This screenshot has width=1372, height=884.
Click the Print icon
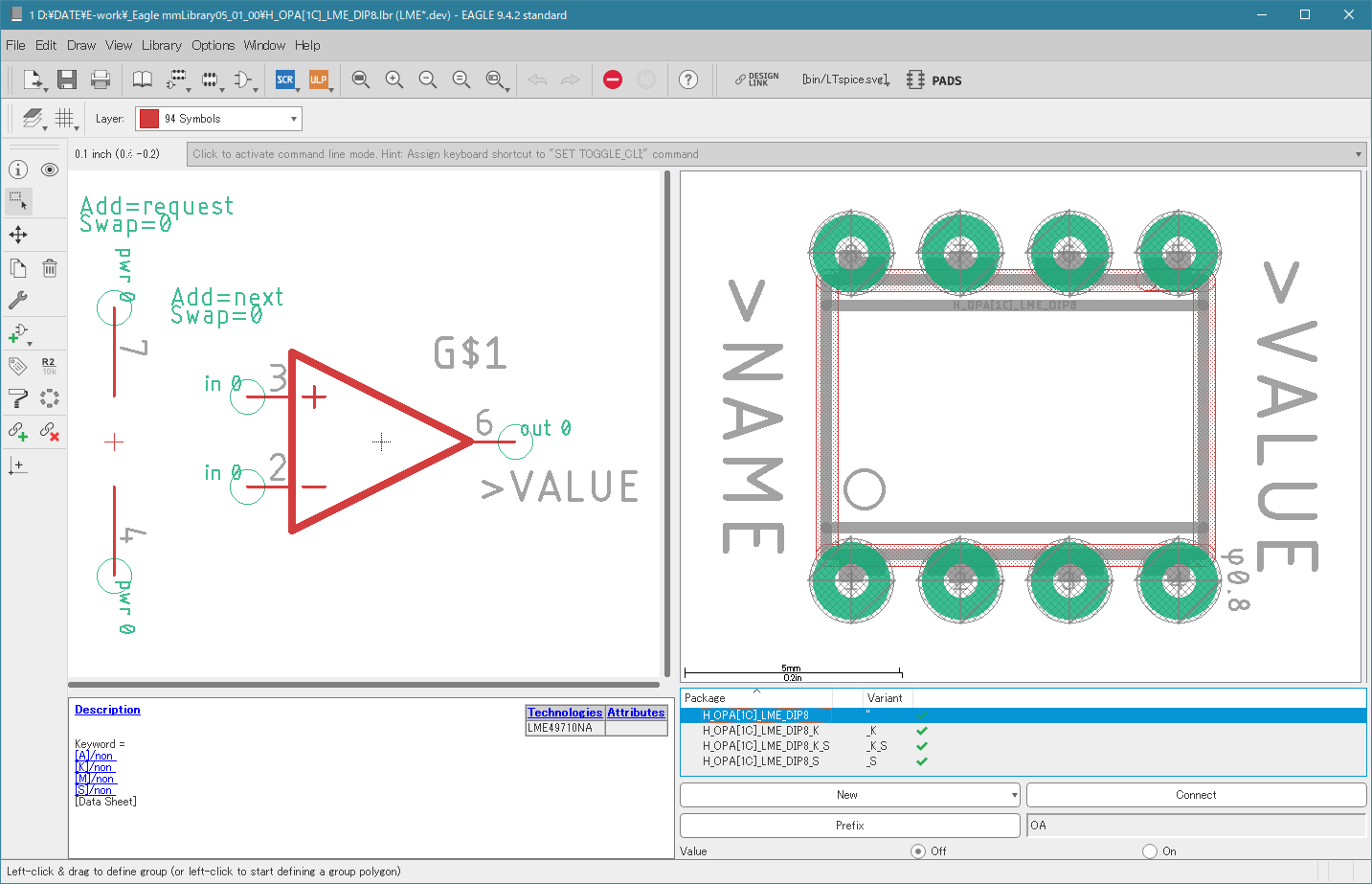100,79
